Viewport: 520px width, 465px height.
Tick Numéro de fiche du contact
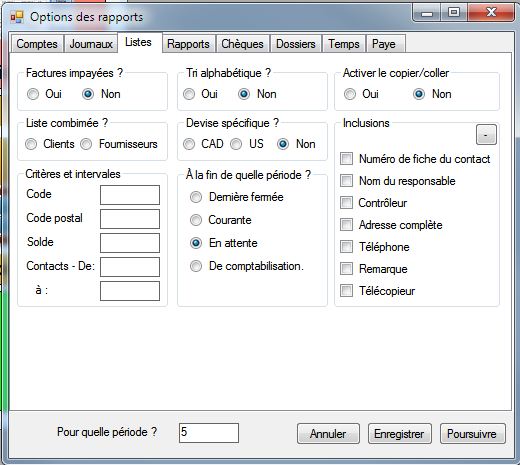click(x=346, y=159)
